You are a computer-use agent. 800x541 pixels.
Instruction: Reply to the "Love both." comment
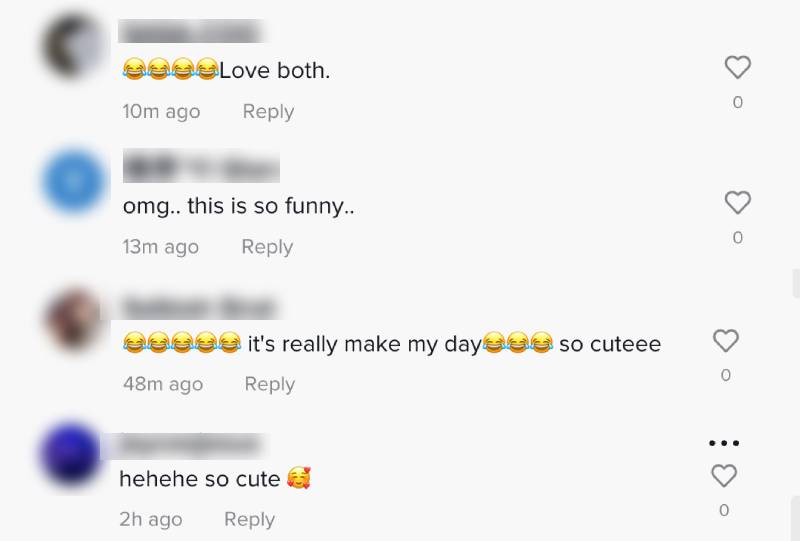point(268,112)
